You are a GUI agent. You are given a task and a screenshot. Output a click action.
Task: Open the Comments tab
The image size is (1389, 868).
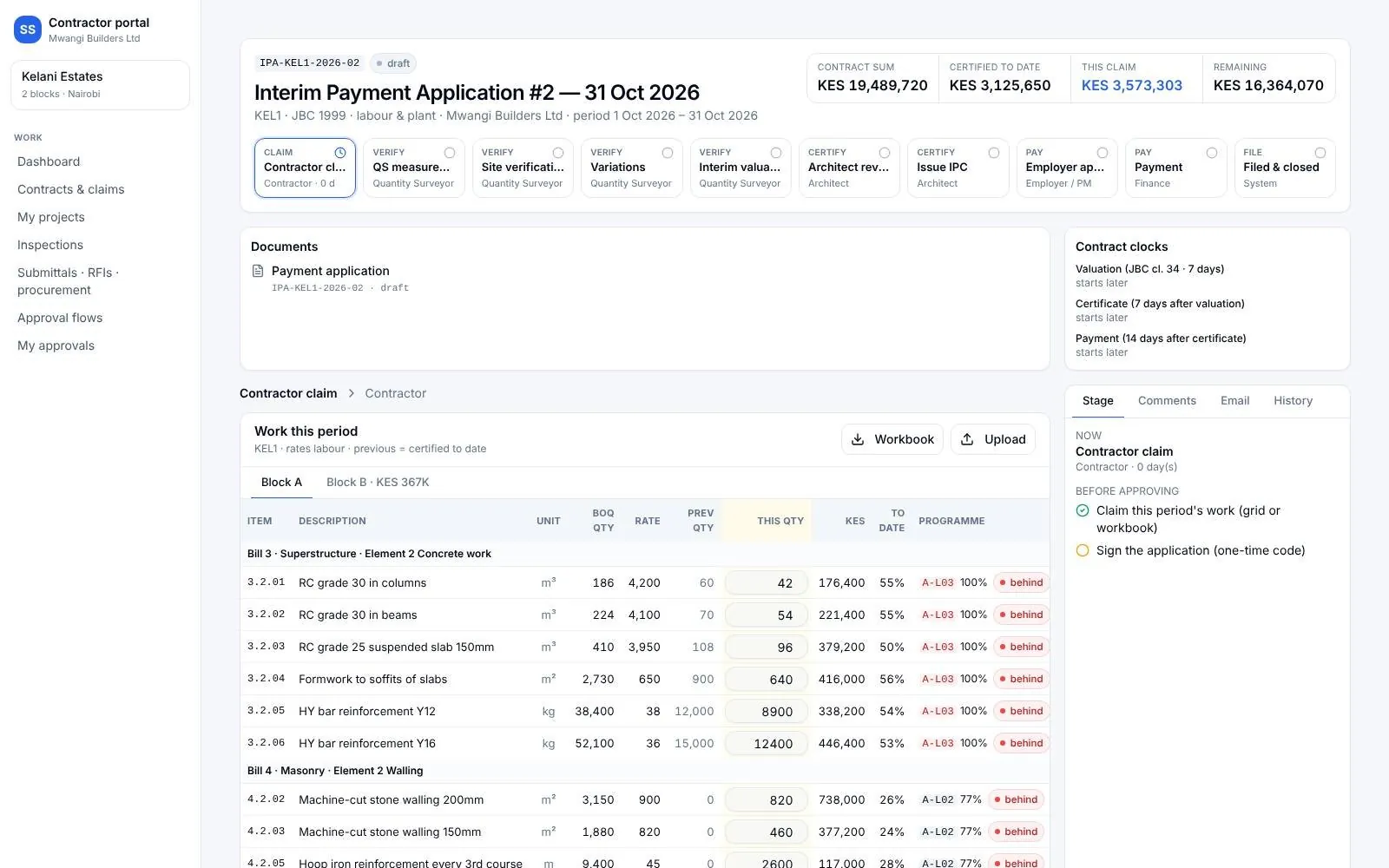1167,401
